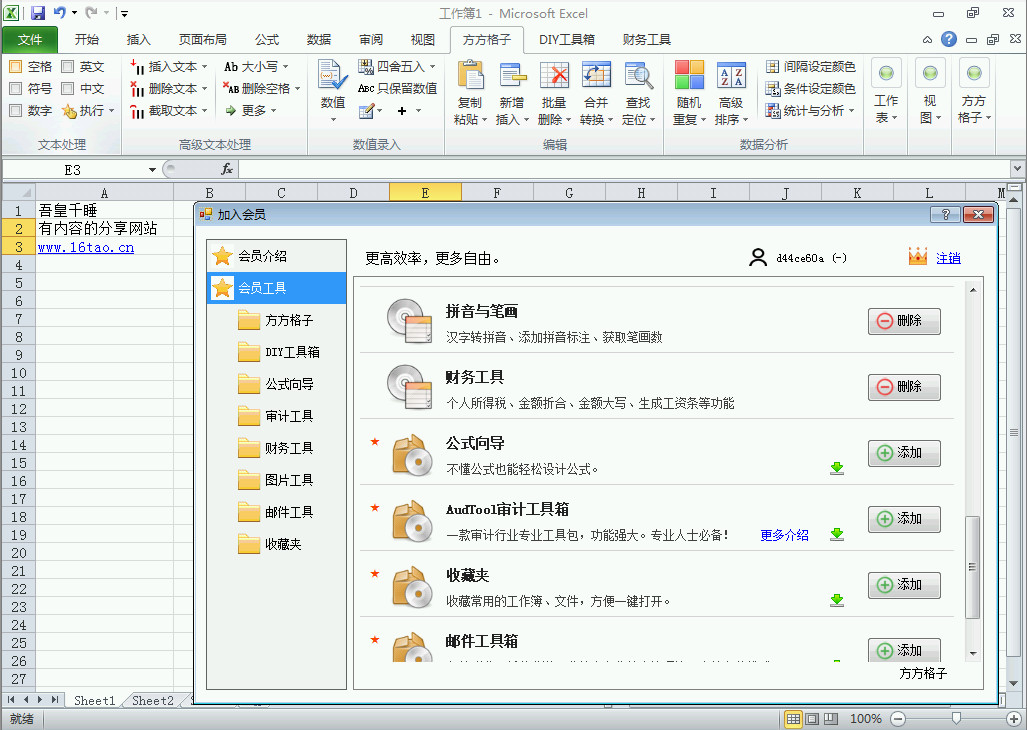Click the 注销 (logout) link
The height and width of the screenshot is (730, 1027).
[948, 258]
